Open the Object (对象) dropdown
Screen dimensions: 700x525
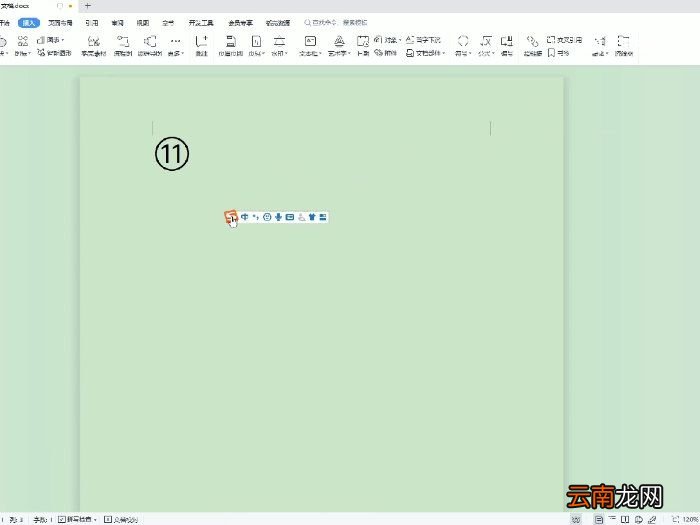coord(388,40)
